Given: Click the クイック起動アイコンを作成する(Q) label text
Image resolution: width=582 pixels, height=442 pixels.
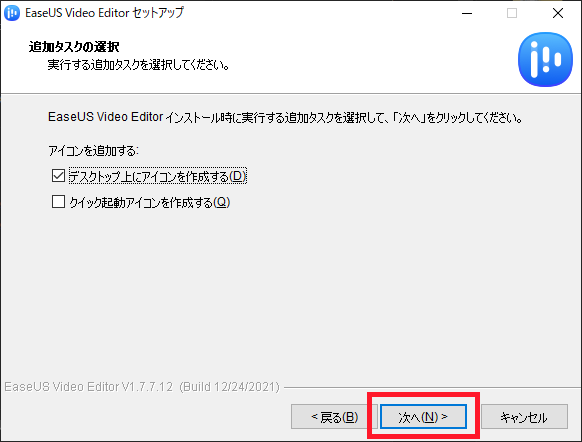Looking at the screenshot, I should click(x=150, y=202).
